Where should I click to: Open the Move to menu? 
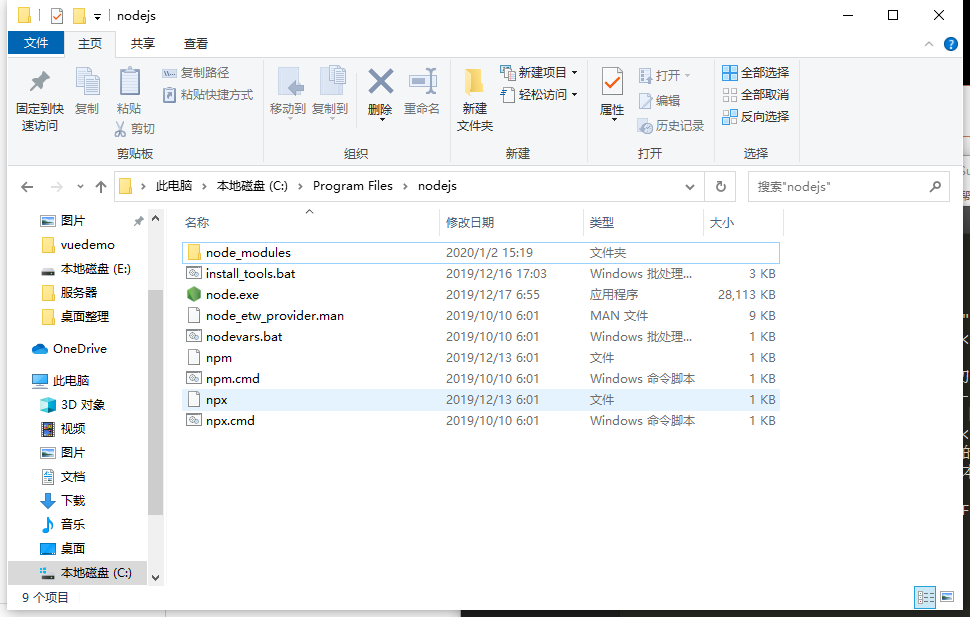click(x=288, y=93)
